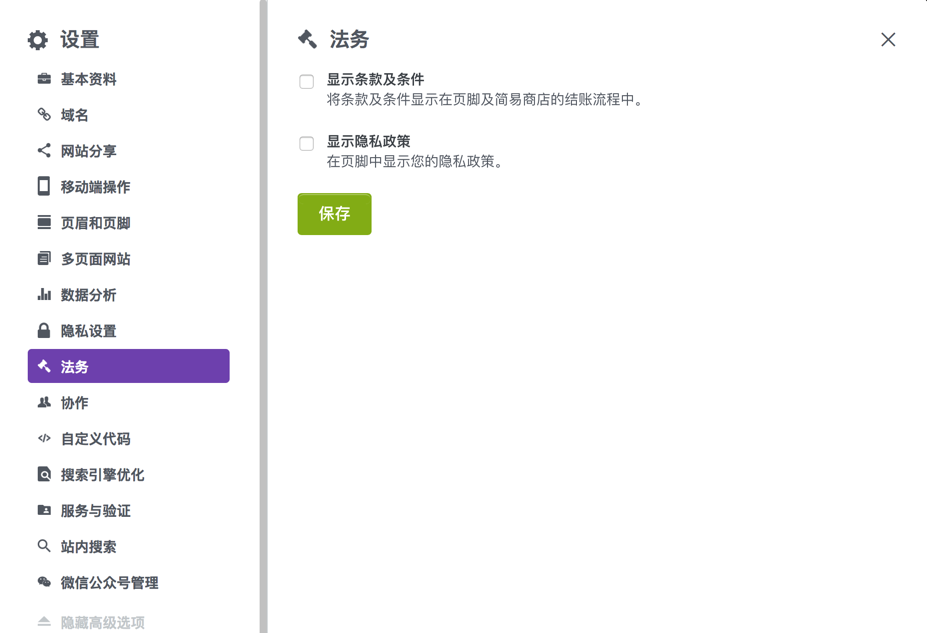927x633 pixels.
Task: Click the eject arrow icon beside 隐藏高级选项
Action: [44, 621]
